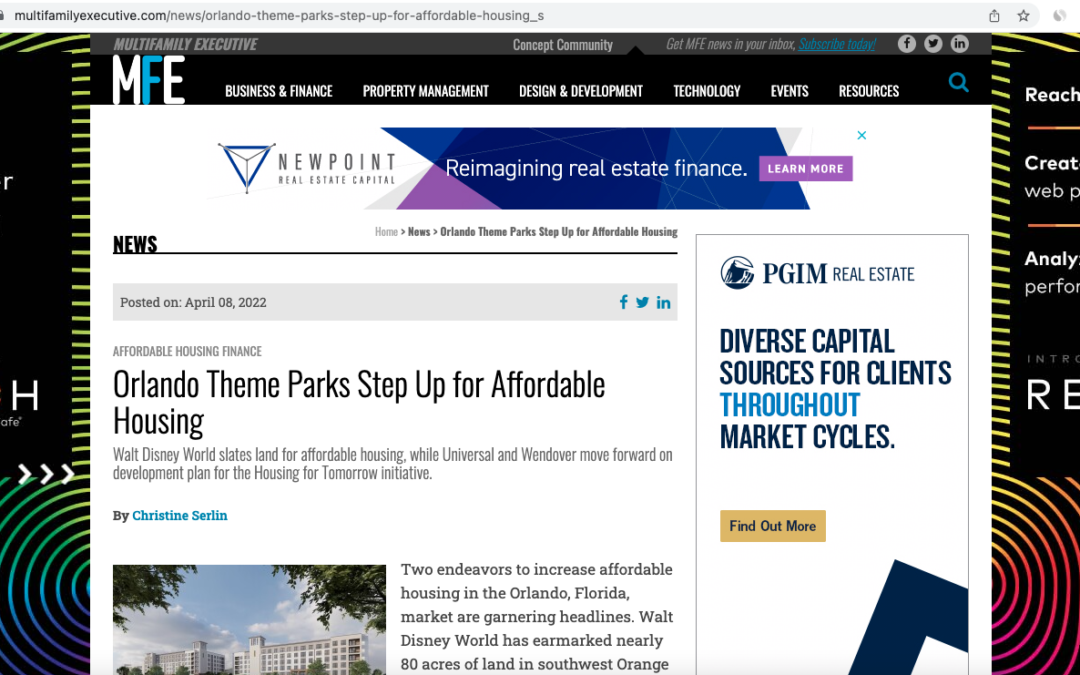Share article via LinkedIn icon
Image resolution: width=1080 pixels, height=675 pixels.
pyautogui.click(x=663, y=302)
